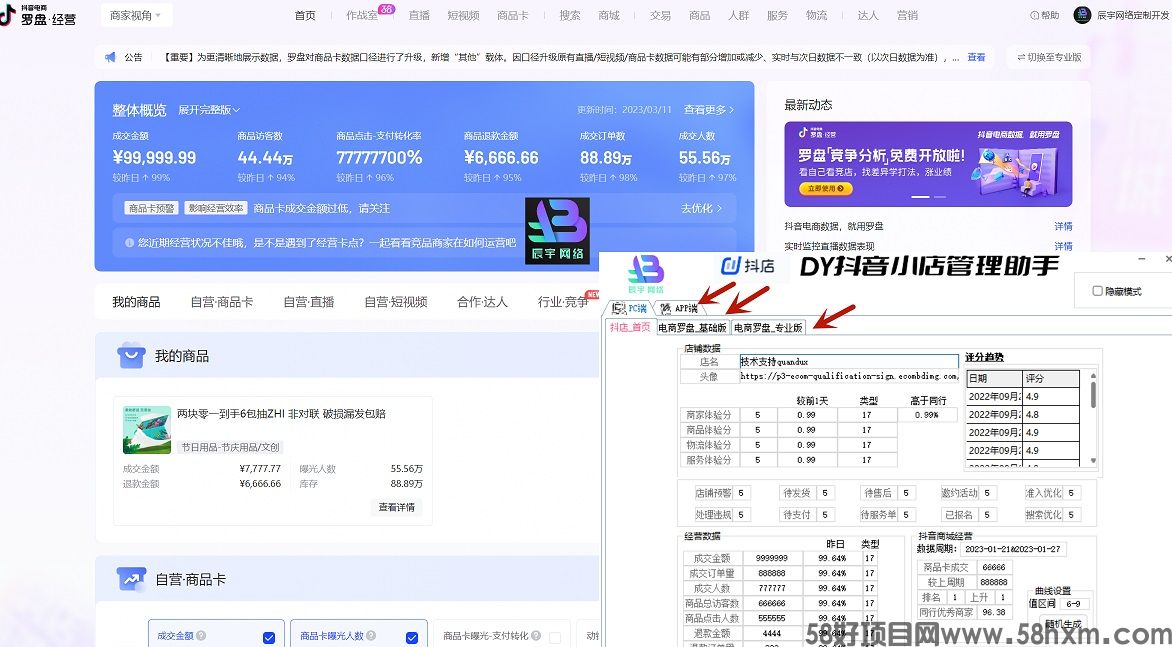Click the 值区间 field showing 6-9

tap(1073, 604)
